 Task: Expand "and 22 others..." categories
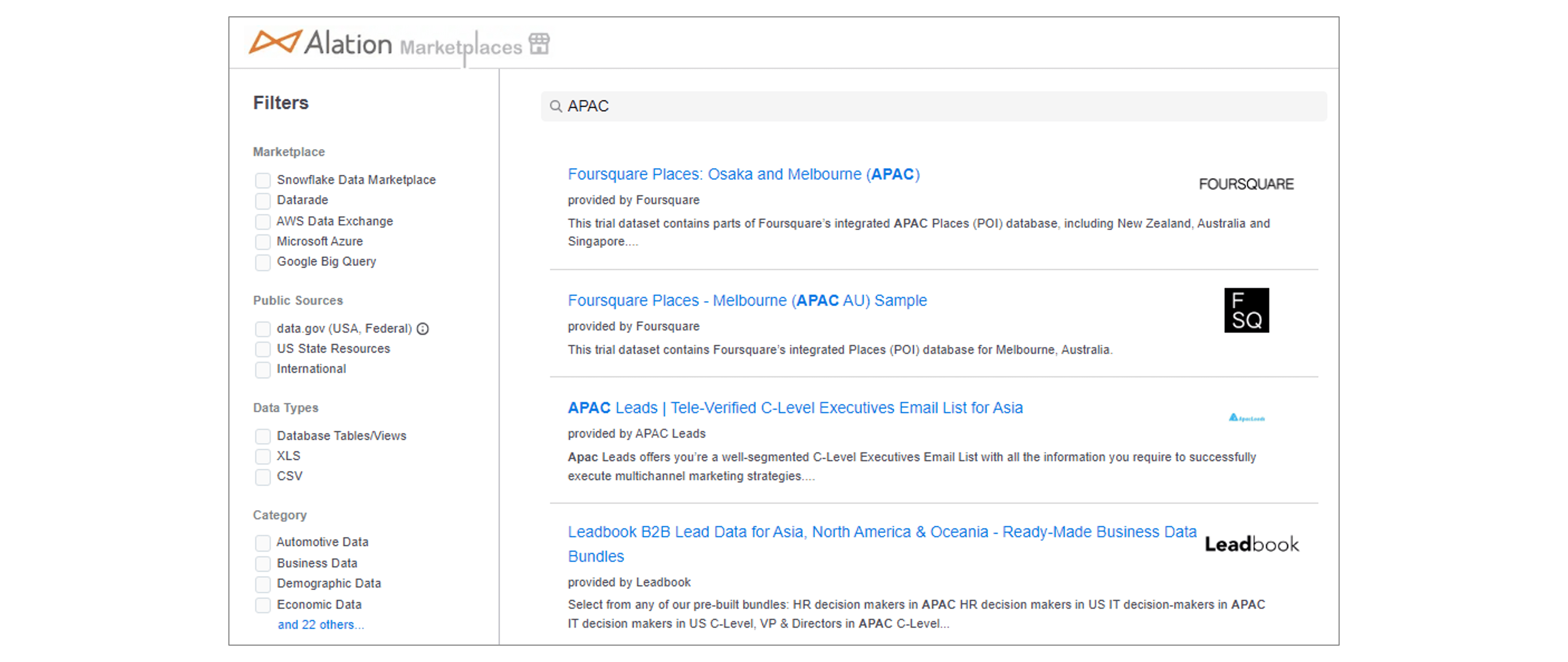point(321,625)
